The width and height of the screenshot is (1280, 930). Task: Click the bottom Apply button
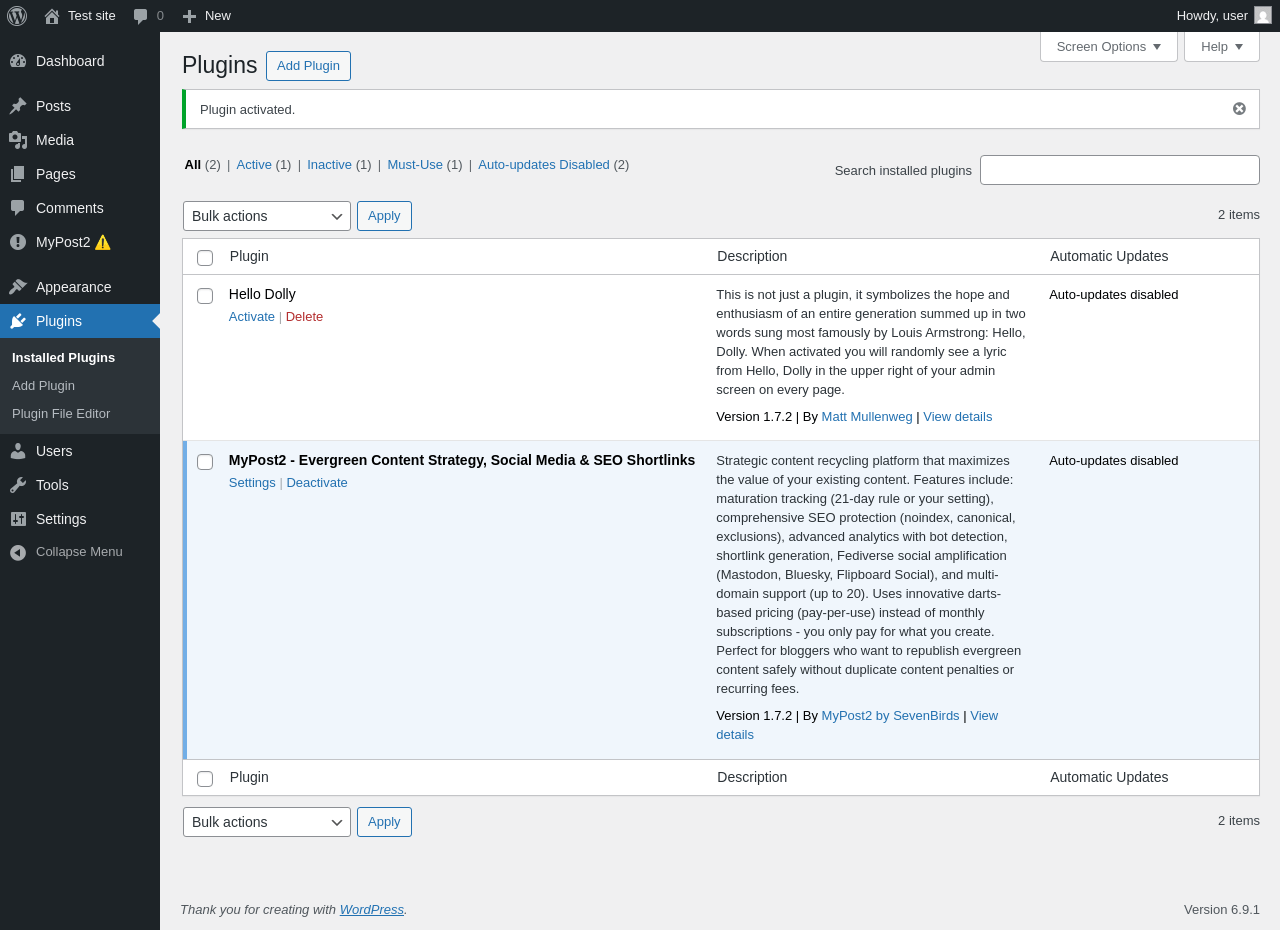[384, 822]
